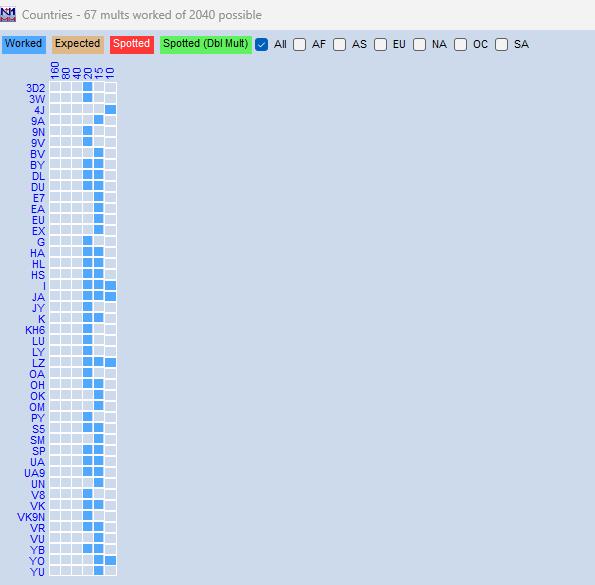Click the red Spotted legend label
Image resolution: width=595 pixels, height=585 pixels.
(132, 44)
